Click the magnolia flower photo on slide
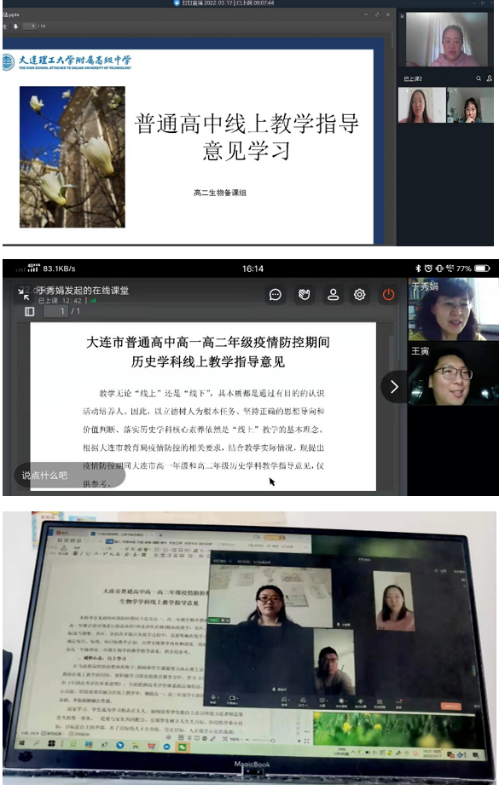 (73, 157)
